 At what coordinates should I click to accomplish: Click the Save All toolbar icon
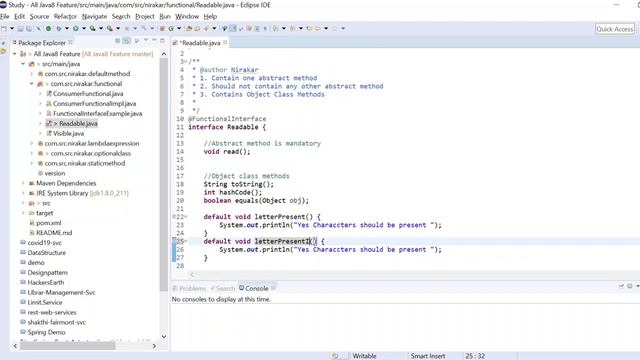[29, 29]
